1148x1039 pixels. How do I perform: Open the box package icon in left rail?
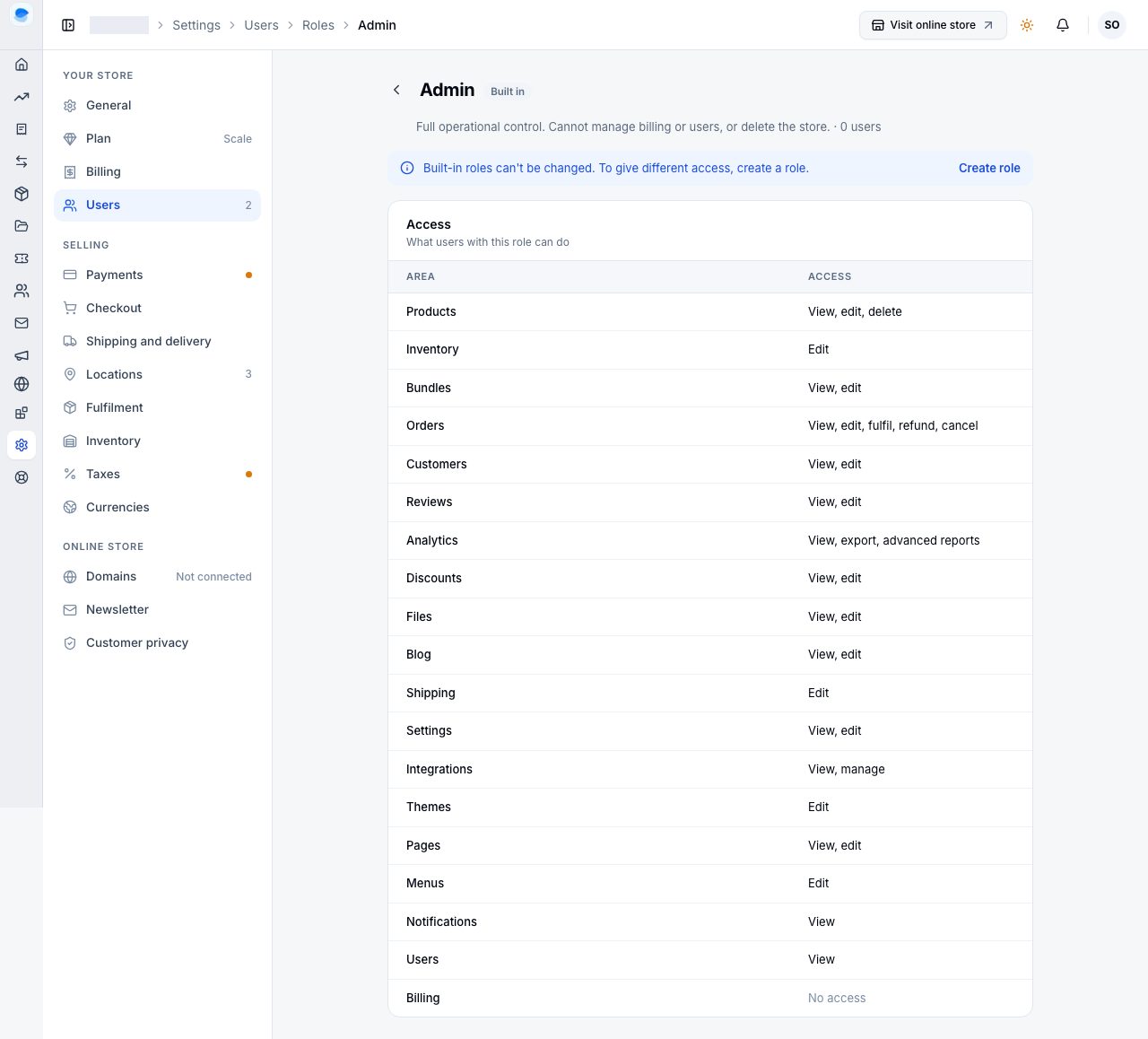tap(22, 194)
